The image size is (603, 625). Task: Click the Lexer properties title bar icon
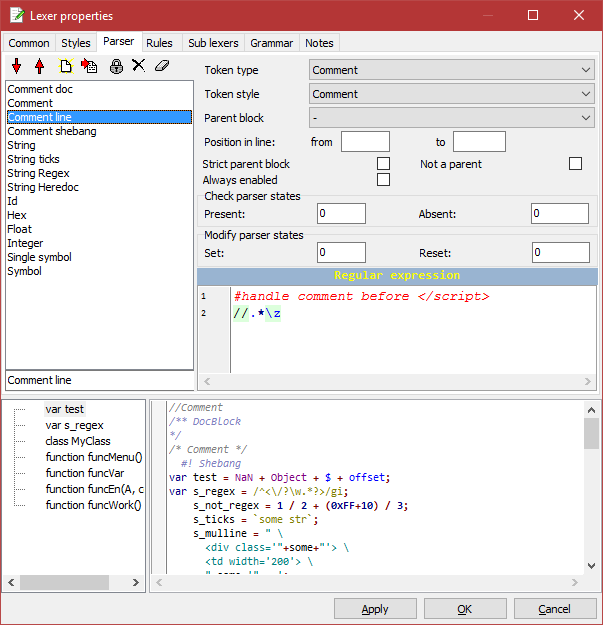pyautogui.click(x=17, y=15)
